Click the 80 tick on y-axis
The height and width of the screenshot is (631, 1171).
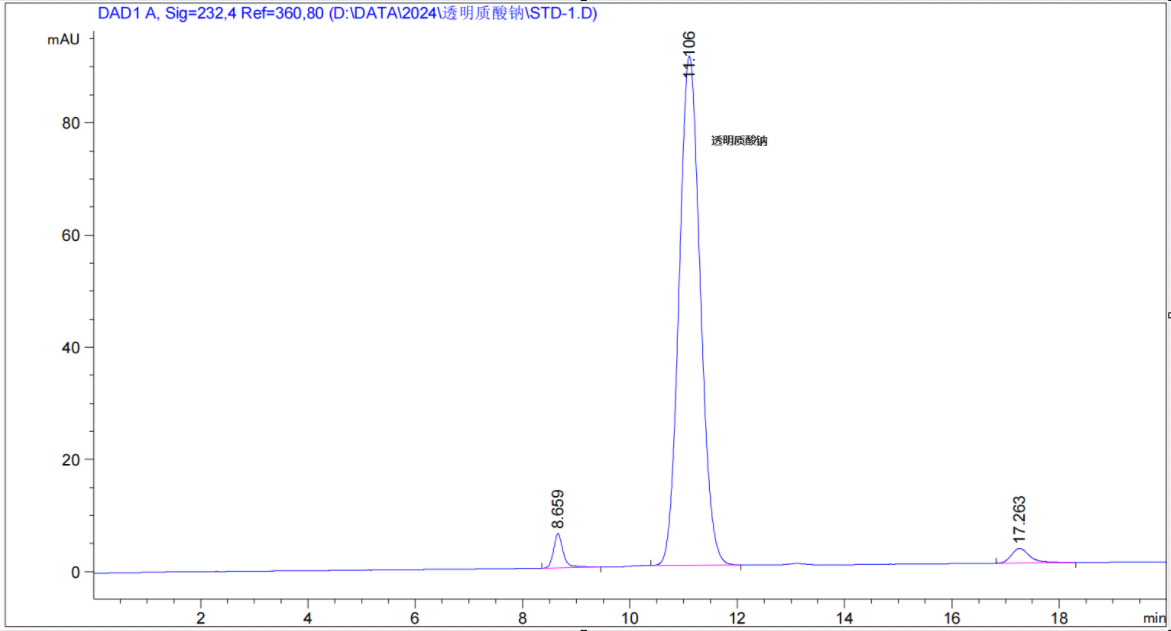pyautogui.click(x=71, y=123)
